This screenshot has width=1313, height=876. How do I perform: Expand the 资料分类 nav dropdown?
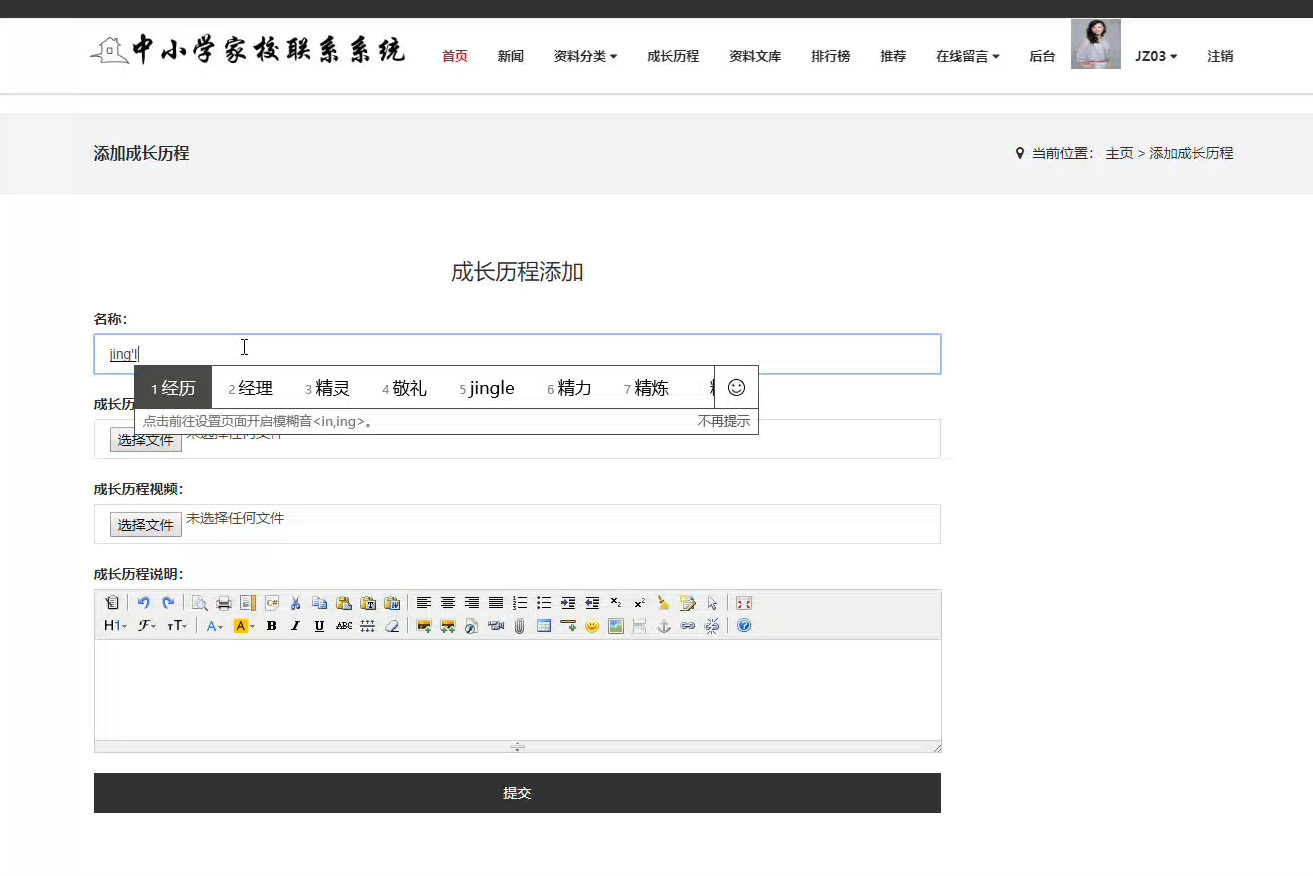pos(585,56)
